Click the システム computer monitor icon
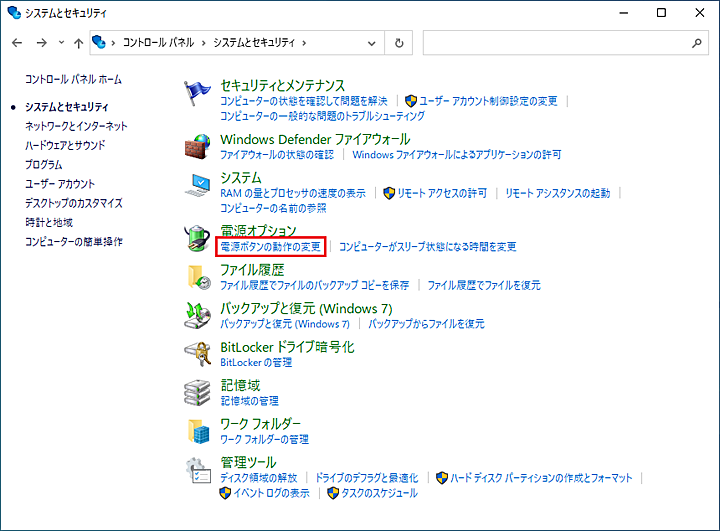Viewport: 720px width, 531px height. [197, 185]
